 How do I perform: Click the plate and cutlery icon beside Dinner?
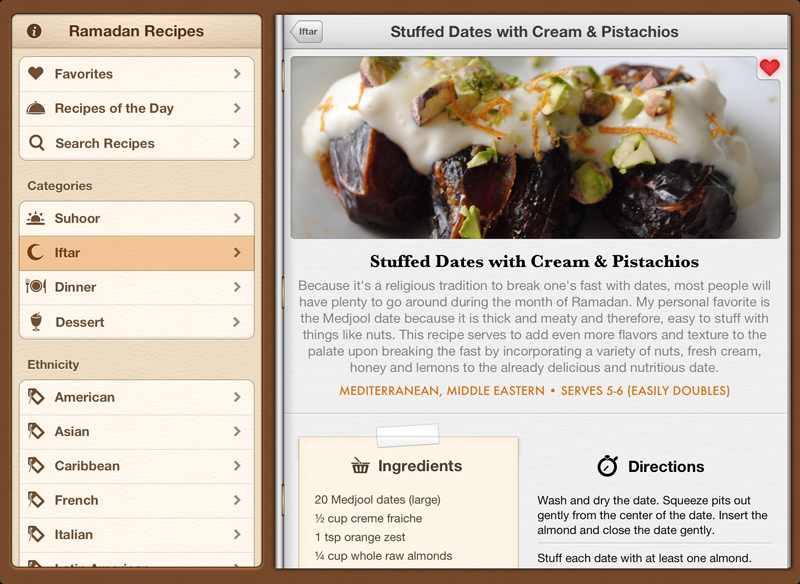click(x=36, y=287)
